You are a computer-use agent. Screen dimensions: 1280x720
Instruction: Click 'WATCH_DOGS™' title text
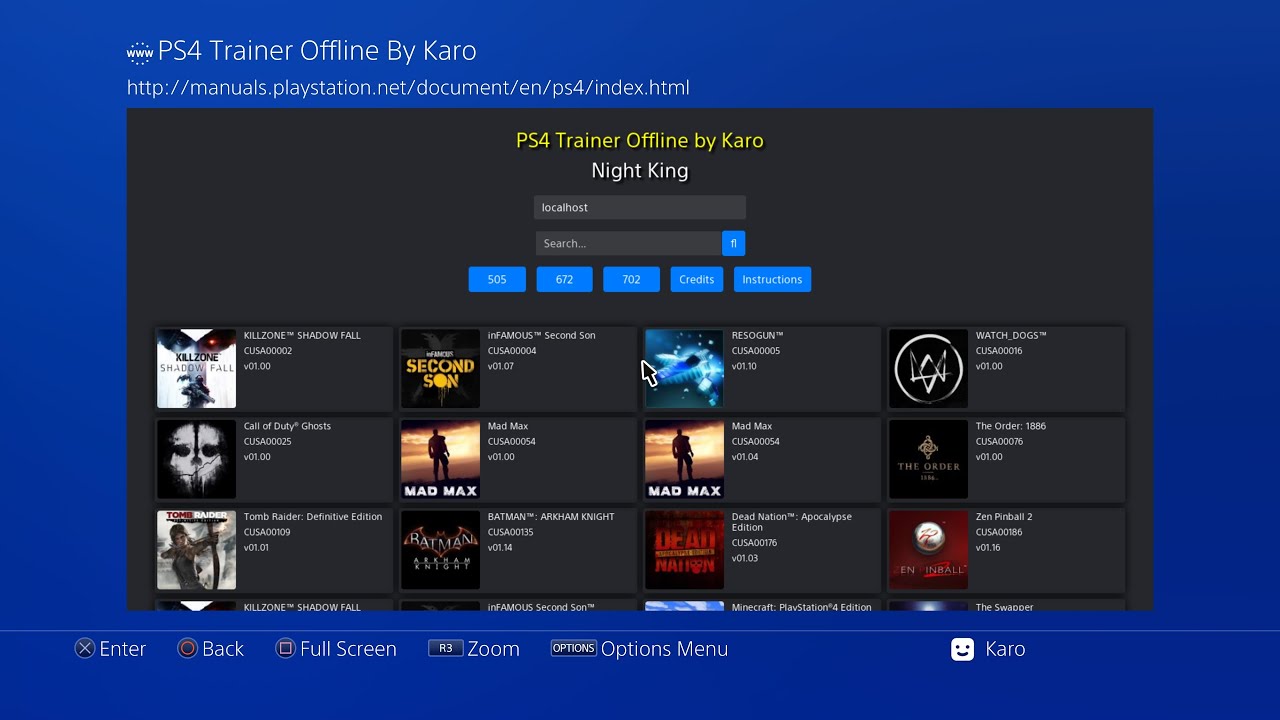coord(1011,335)
